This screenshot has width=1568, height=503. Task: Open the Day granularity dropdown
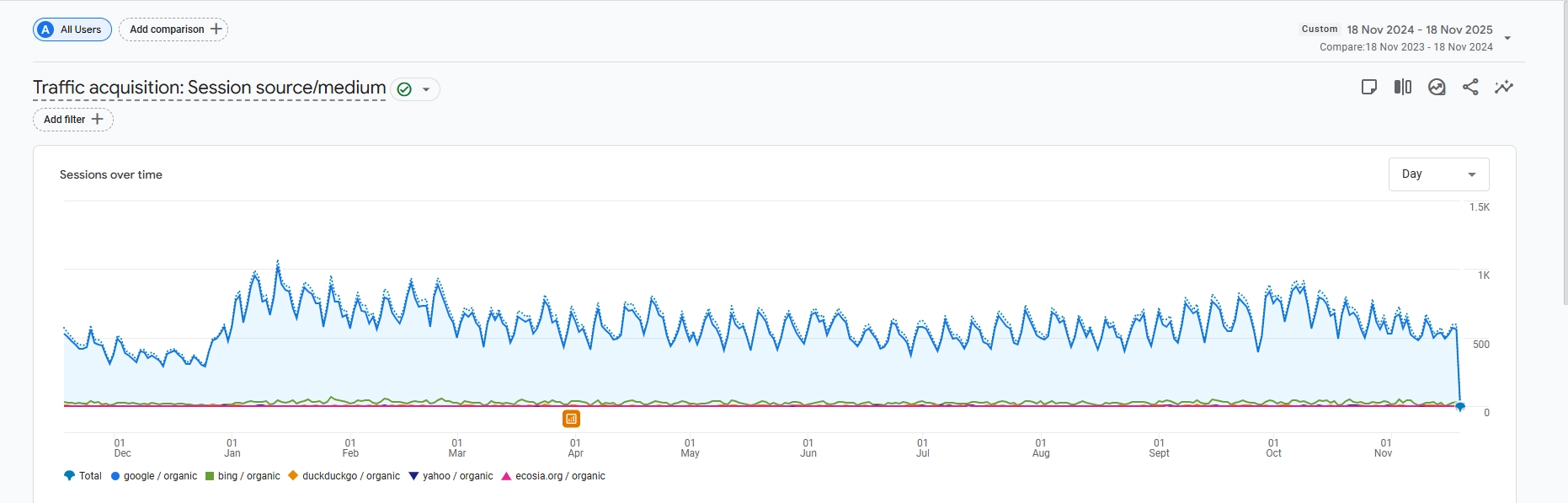coord(1438,174)
